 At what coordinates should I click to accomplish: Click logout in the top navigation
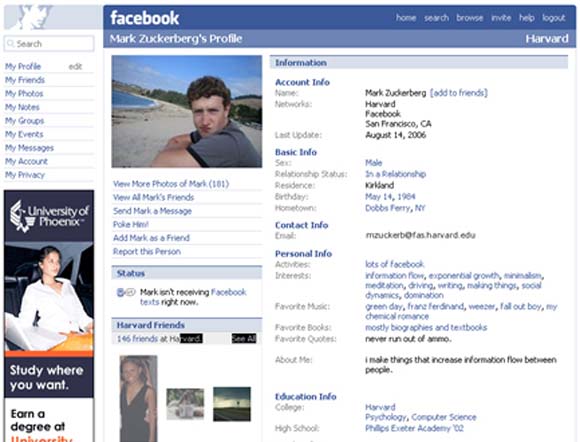click(x=553, y=18)
